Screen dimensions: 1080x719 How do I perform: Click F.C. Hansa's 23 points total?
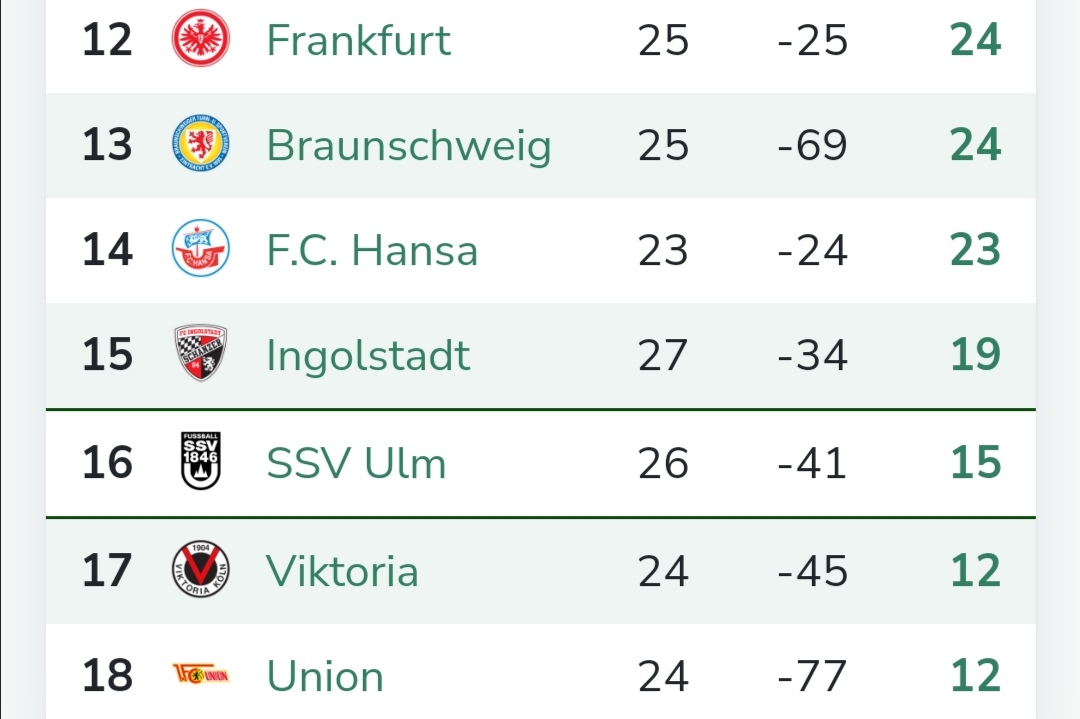click(x=975, y=250)
